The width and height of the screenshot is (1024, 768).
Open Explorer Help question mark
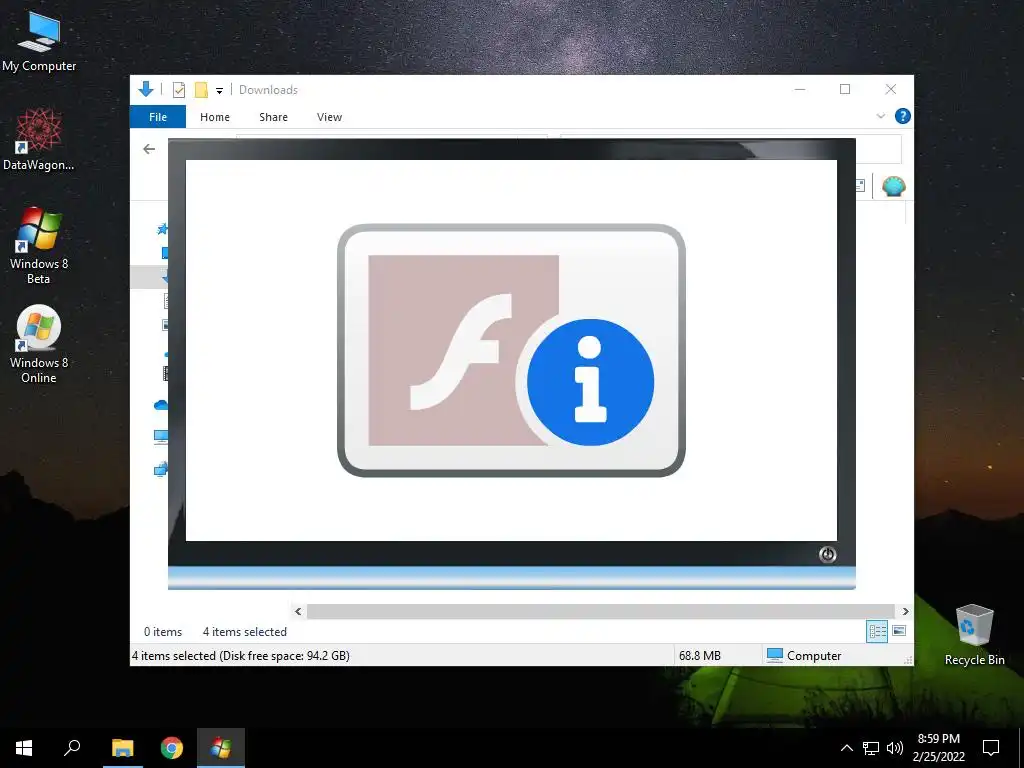pyautogui.click(x=903, y=116)
